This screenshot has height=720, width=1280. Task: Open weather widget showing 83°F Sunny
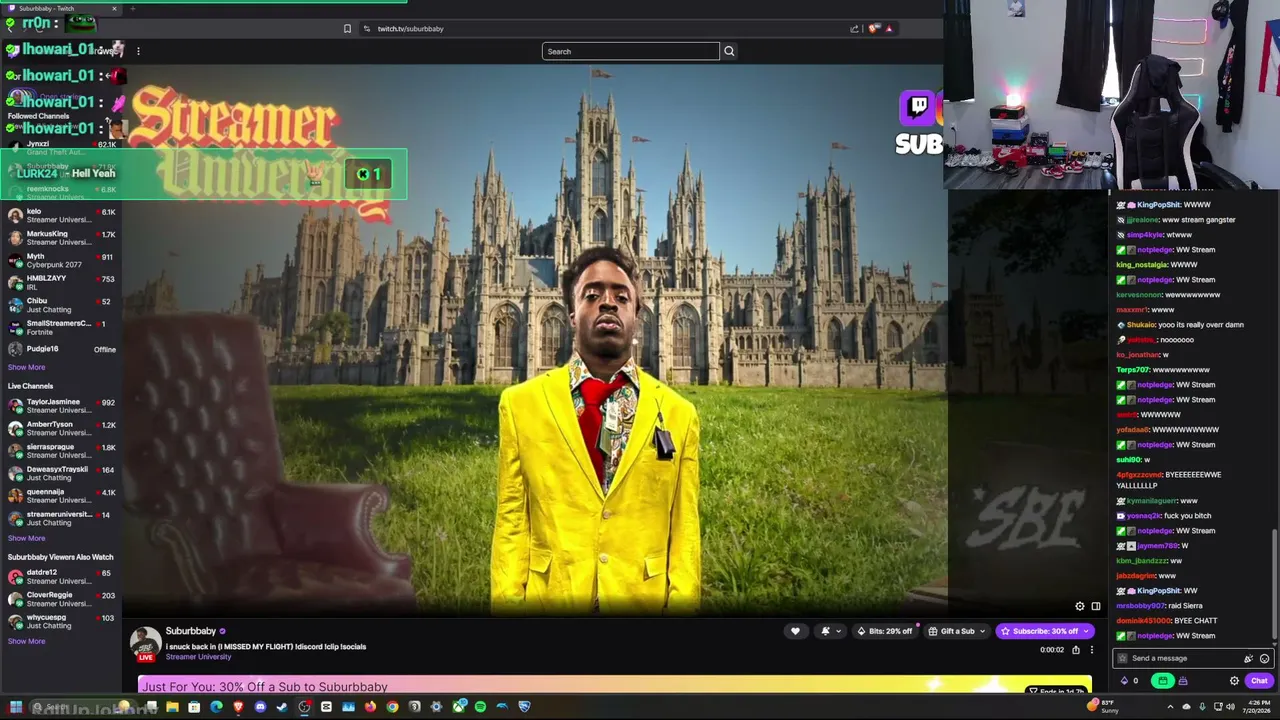coord(1103,707)
